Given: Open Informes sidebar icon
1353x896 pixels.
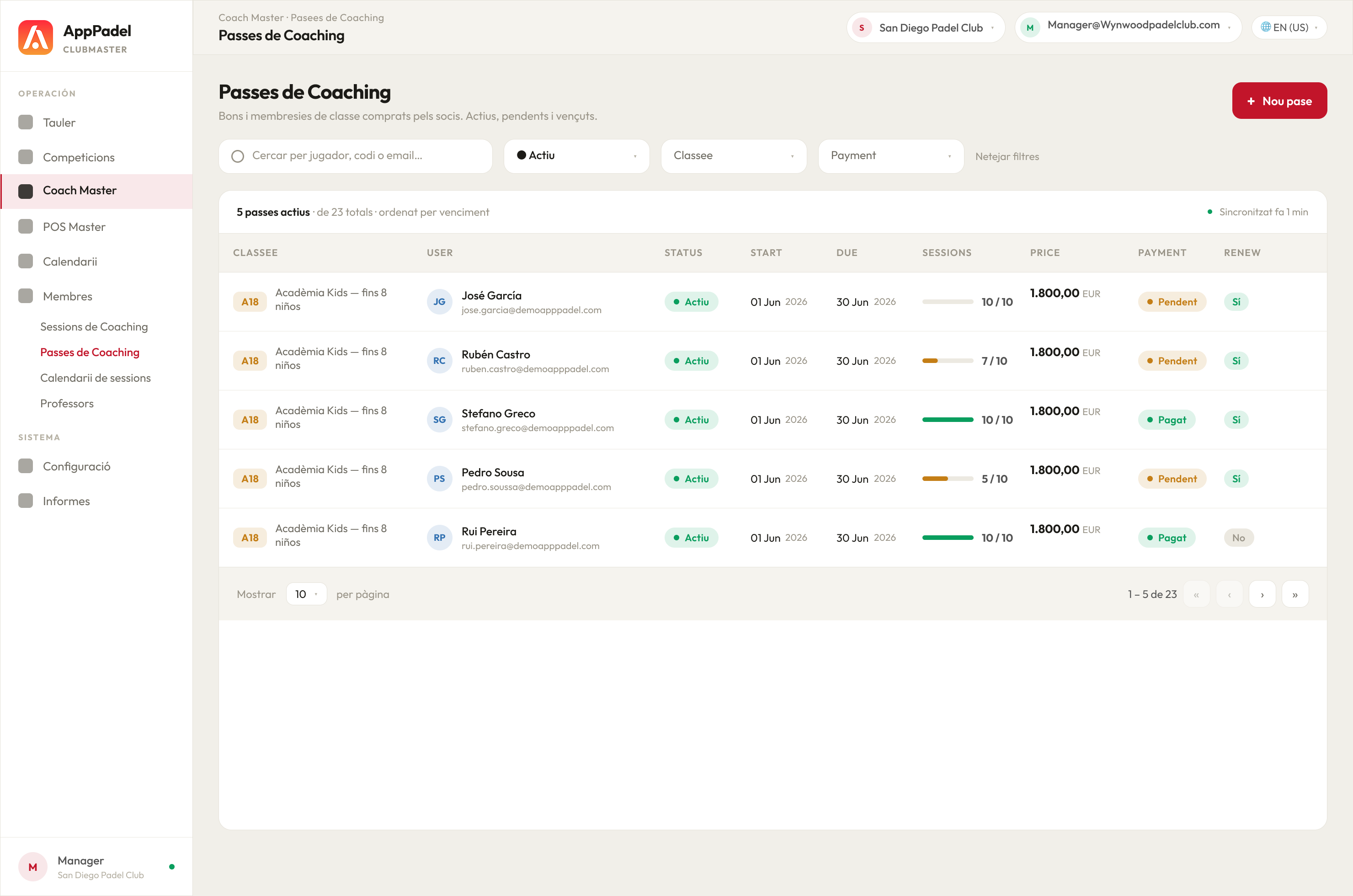Looking at the screenshot, I should tap(25, 501).
